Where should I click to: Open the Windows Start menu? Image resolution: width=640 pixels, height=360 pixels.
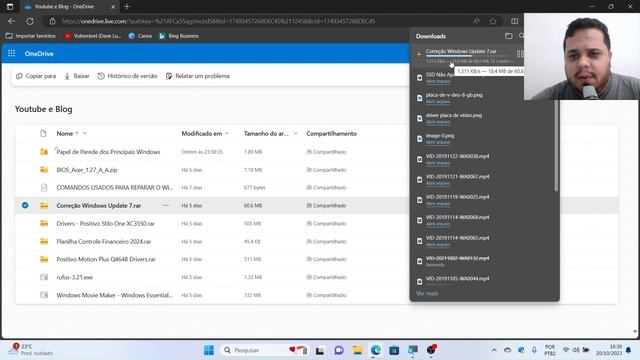(209, 350)
